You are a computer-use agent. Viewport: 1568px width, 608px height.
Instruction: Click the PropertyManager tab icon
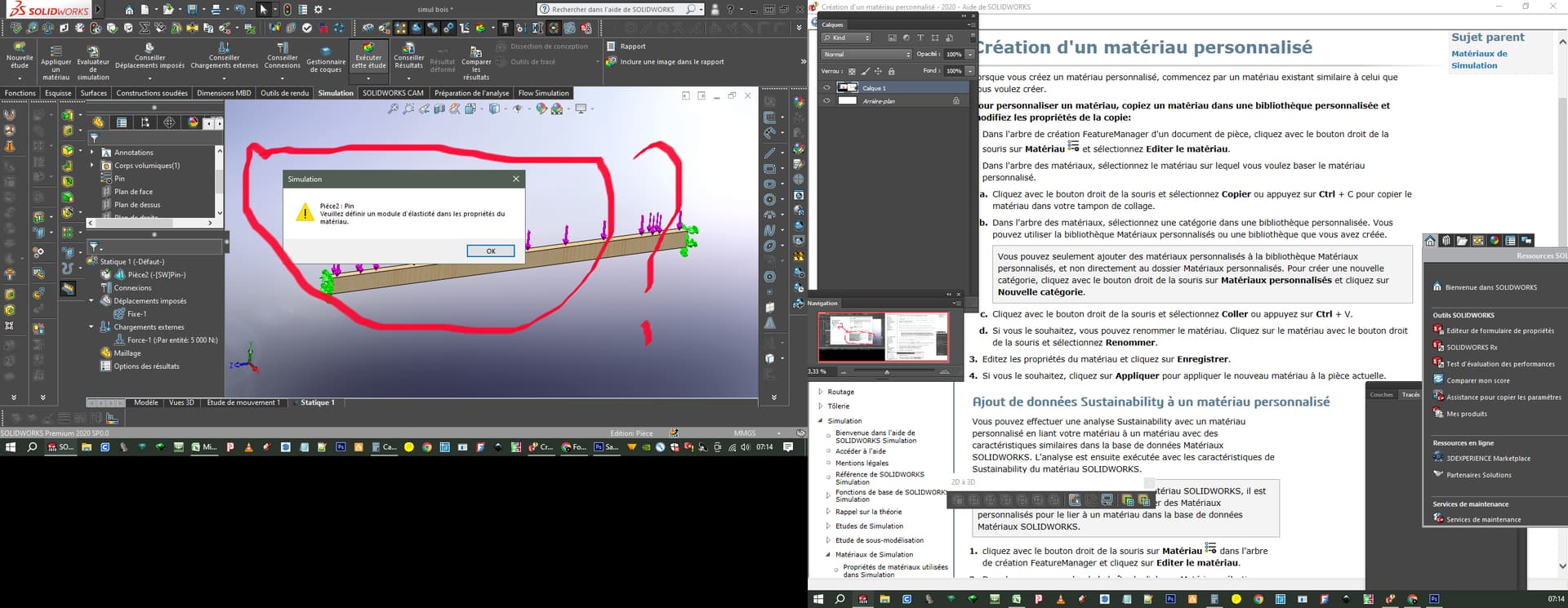(x=122, y=122)
